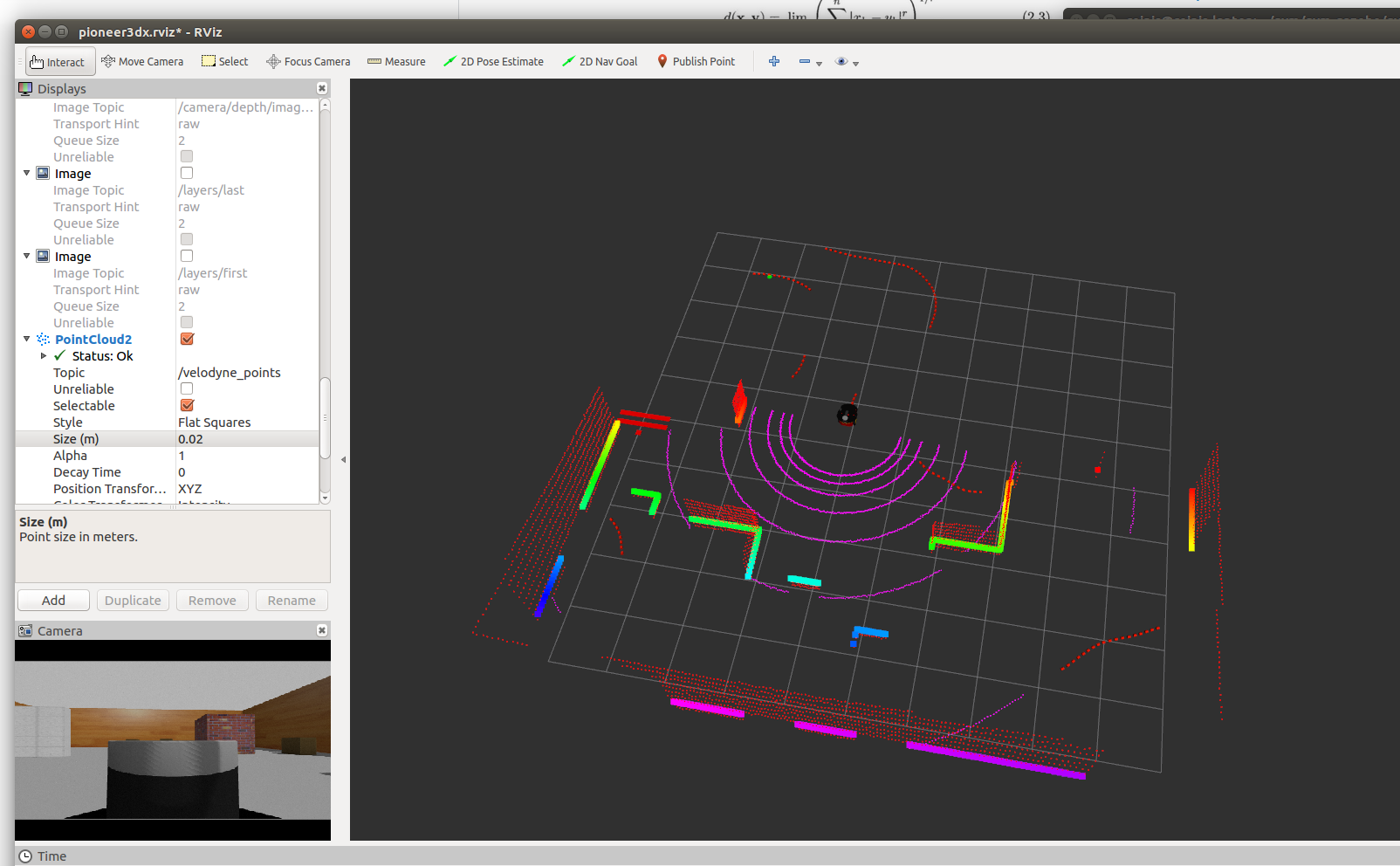The height and width of the screenshot is (866, 1400).
Task: Expand the Status: Ok tree item
Action: [44, 356]
